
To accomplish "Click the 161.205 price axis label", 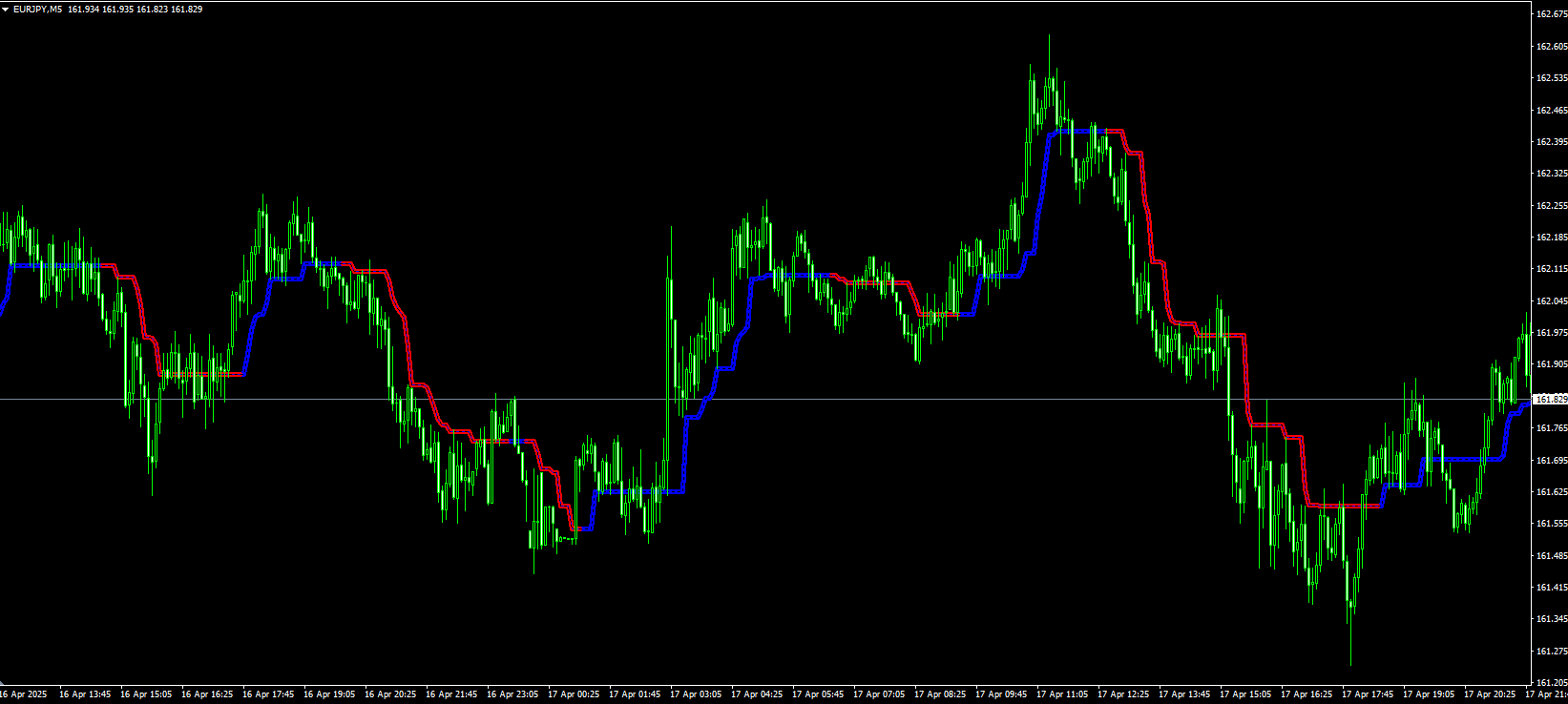I will pos(1551,682).
